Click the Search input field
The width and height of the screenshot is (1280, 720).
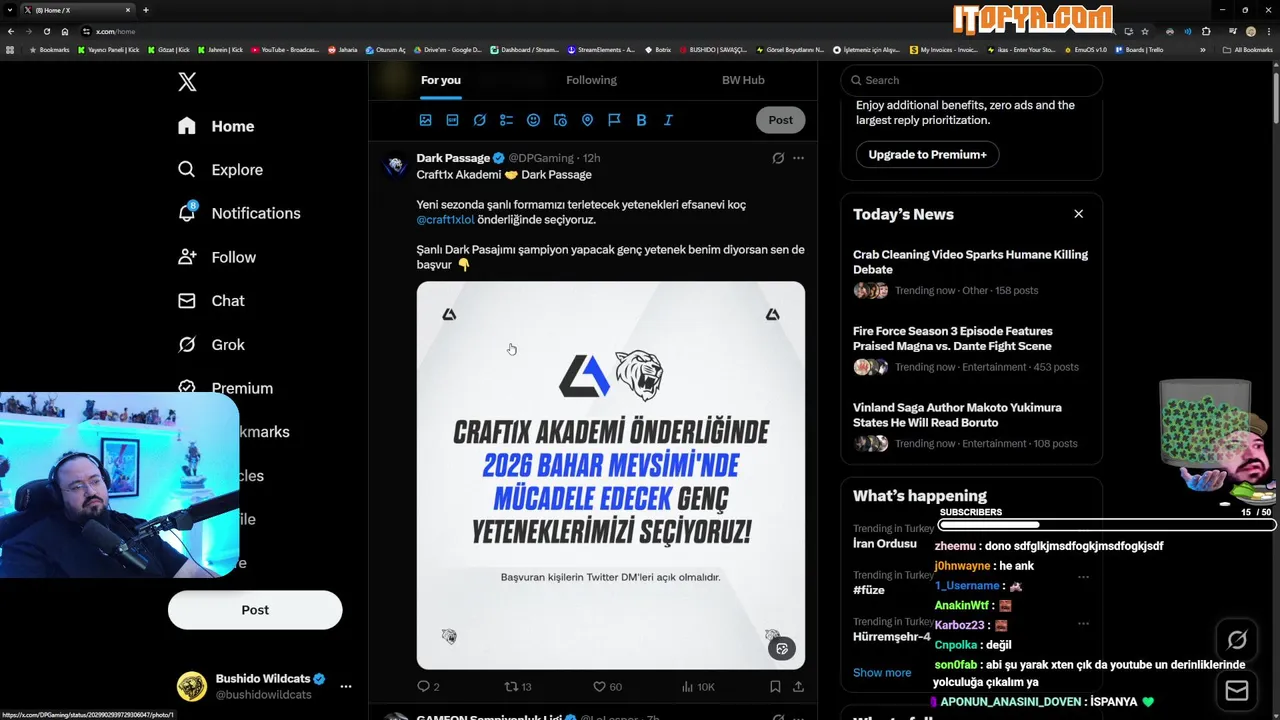tap(971, 80)
